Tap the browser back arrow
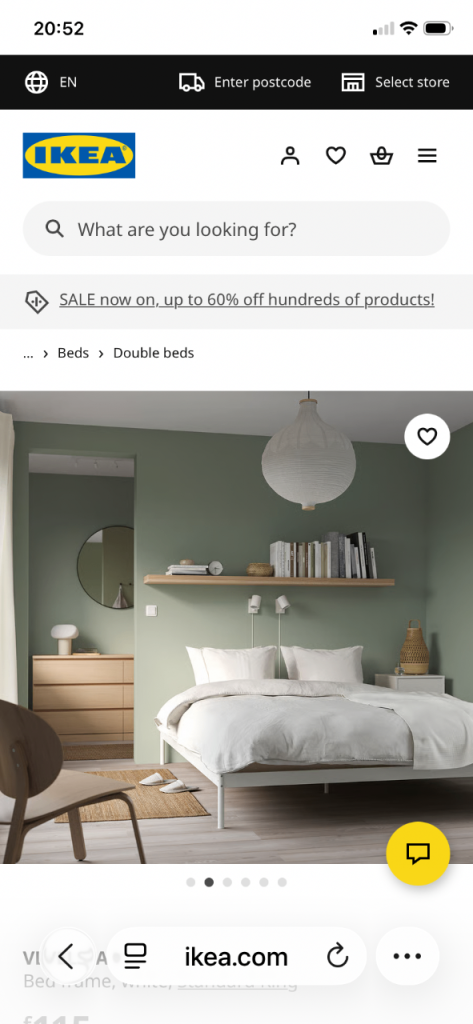473x1024 pixels. (x=65, y=957)
